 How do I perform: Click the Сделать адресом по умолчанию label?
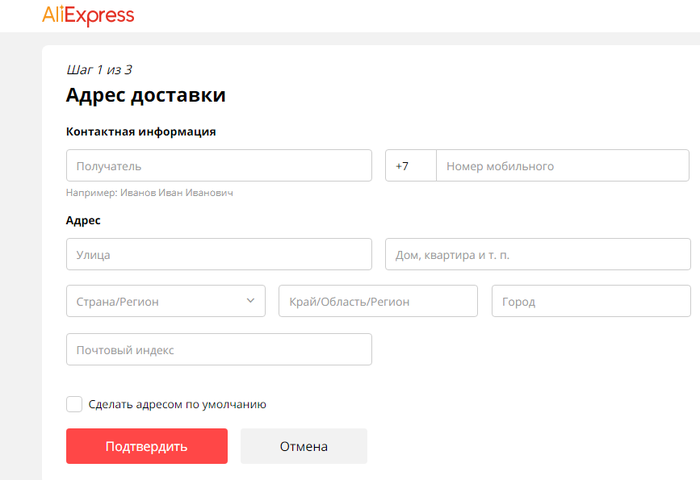[x=177, y=405]
